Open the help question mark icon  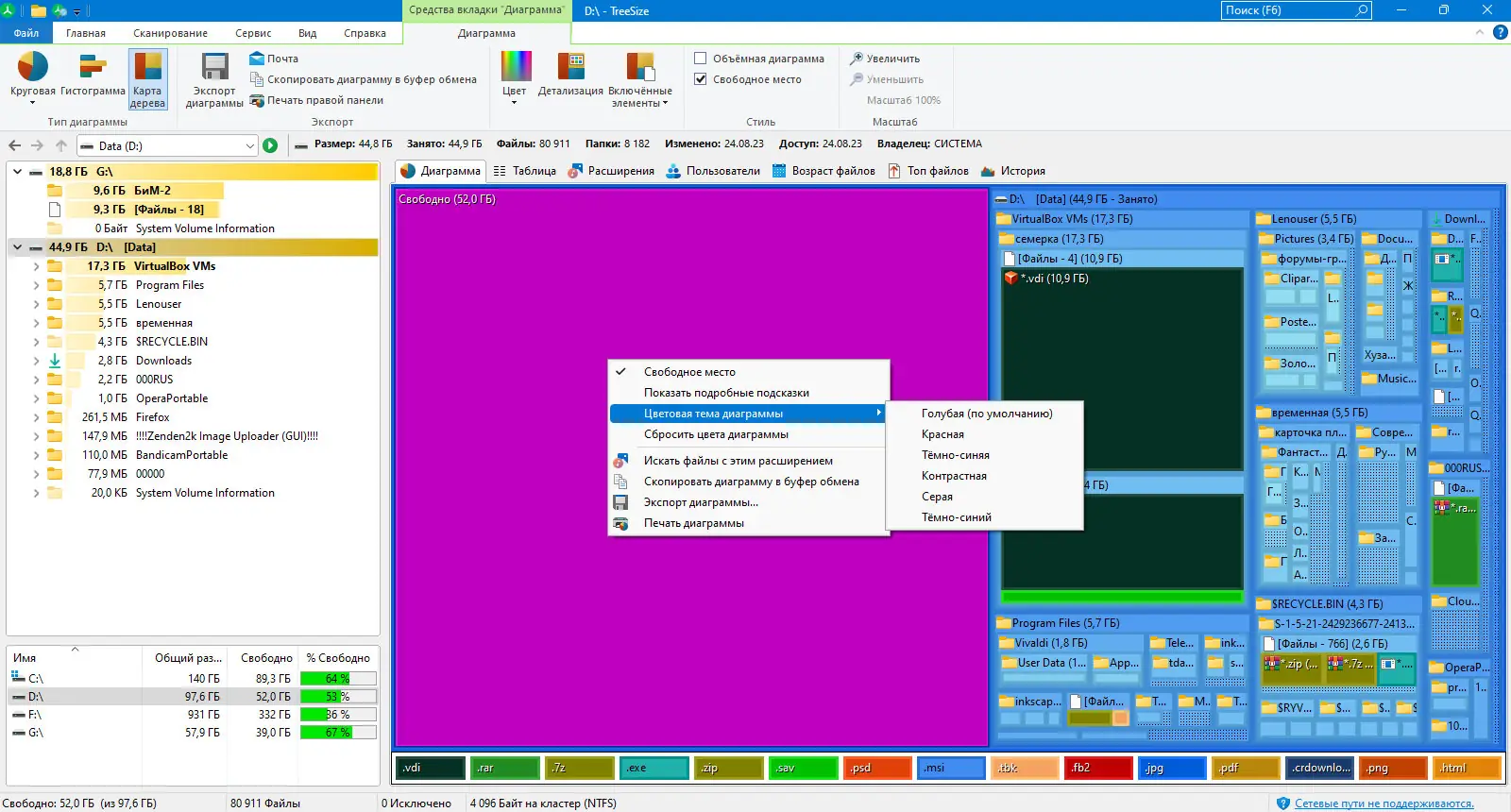click(x=1500, y=32)
